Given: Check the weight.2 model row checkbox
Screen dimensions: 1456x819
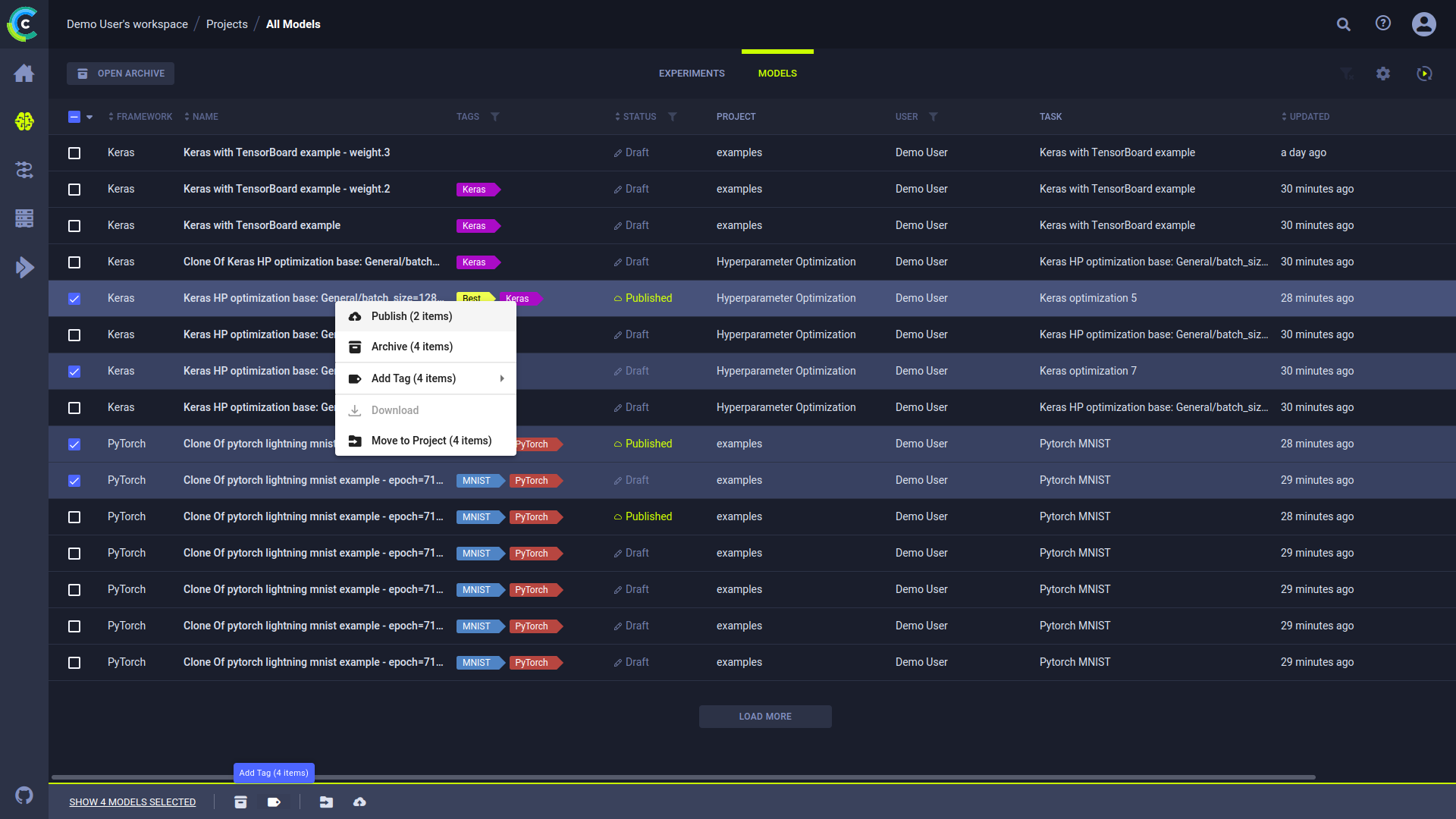Looking at the screenshot, I should coord(74,190).
